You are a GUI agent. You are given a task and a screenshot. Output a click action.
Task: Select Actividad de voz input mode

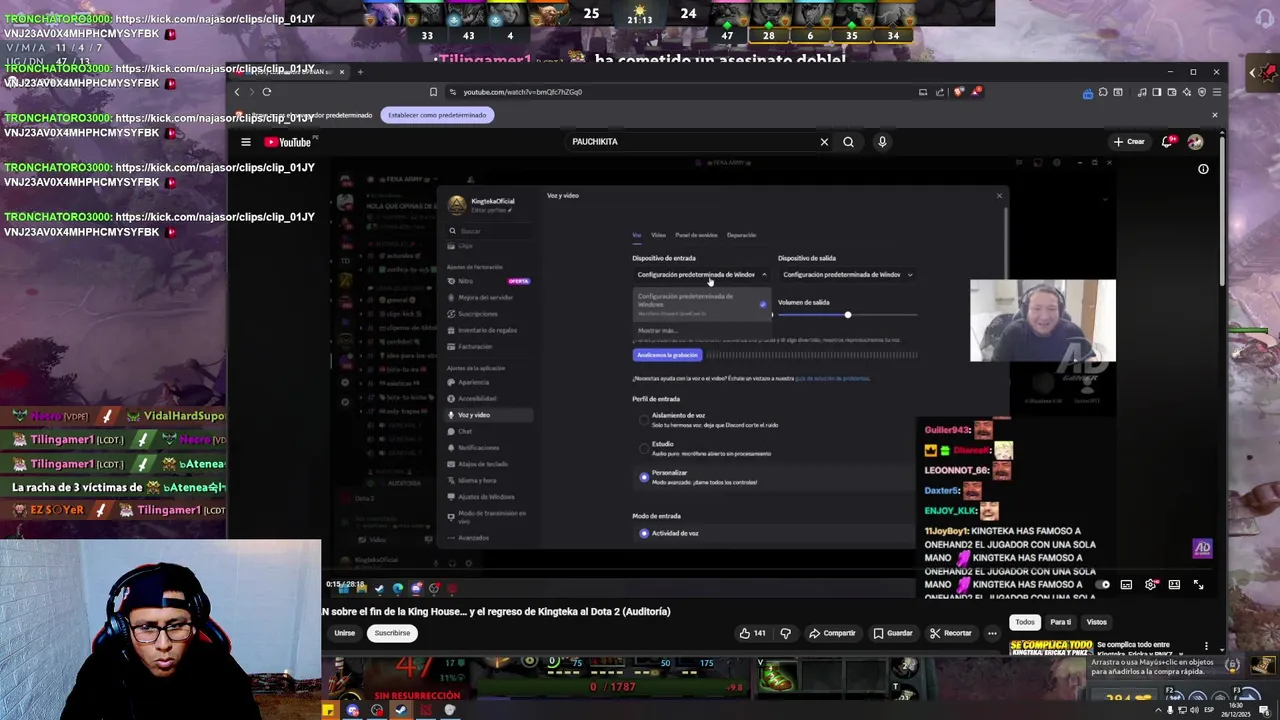click(644, 533)
